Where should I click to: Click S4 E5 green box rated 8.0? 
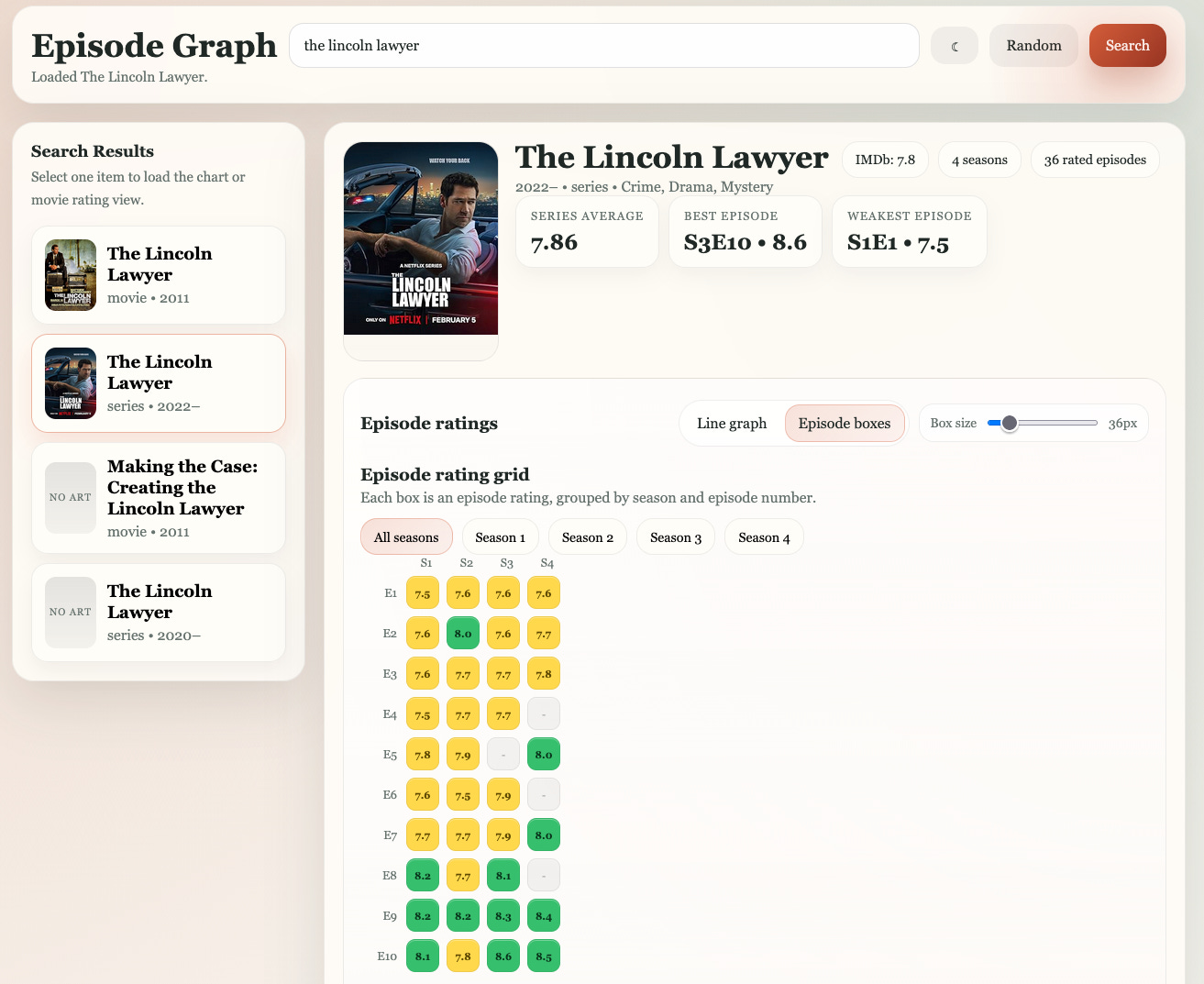[x=544, y=755]
